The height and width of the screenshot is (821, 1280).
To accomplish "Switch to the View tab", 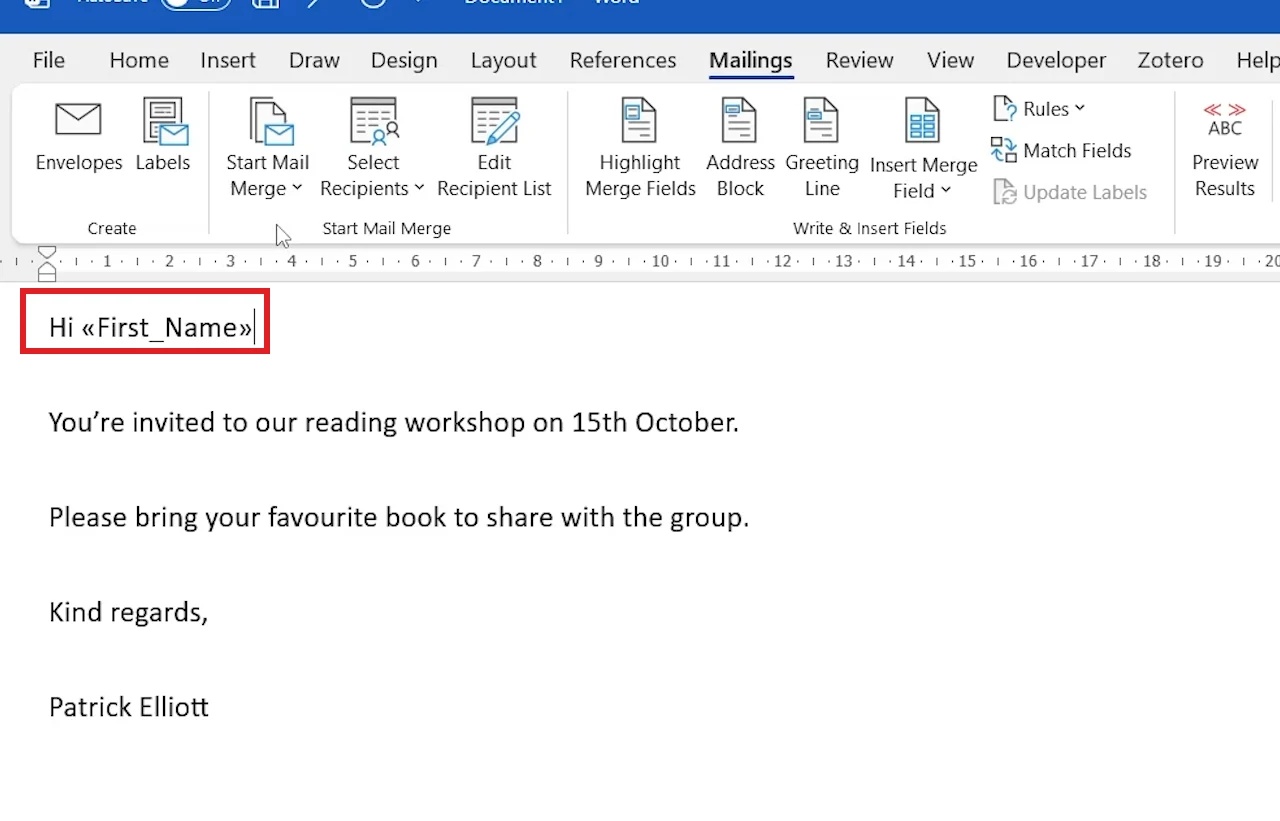I will click(950, 60).
